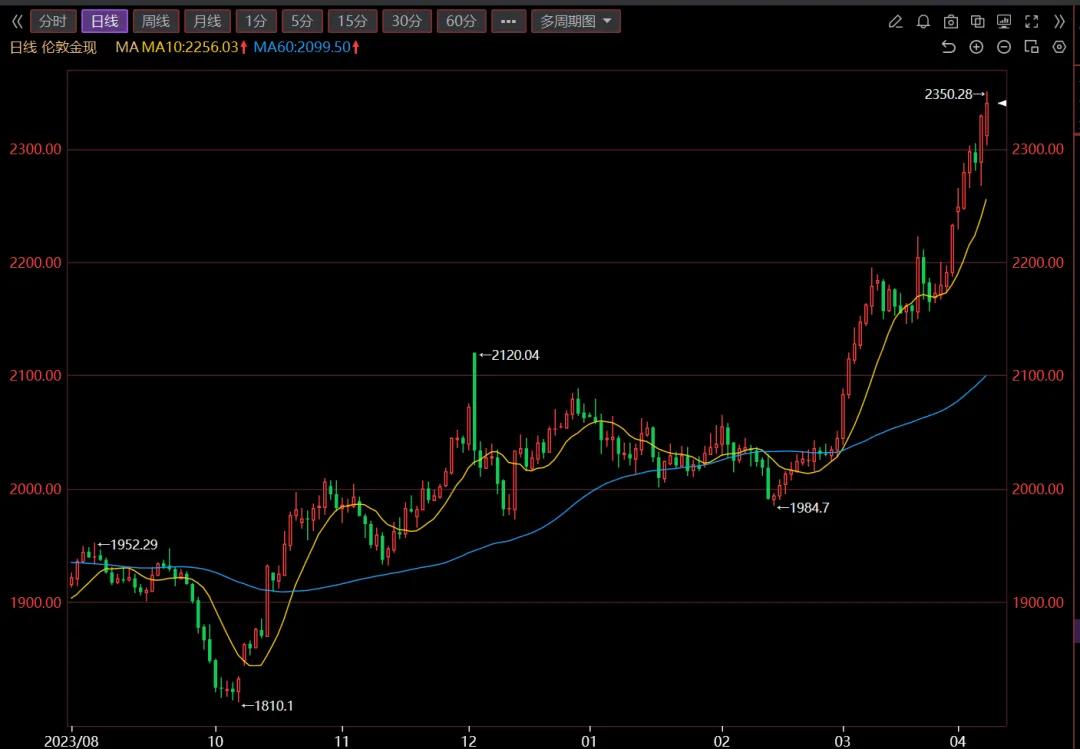Viewport: 1080px width, 749px height.
Task: Zoom out the chart with minus icon
Action: coord(1004,47)
